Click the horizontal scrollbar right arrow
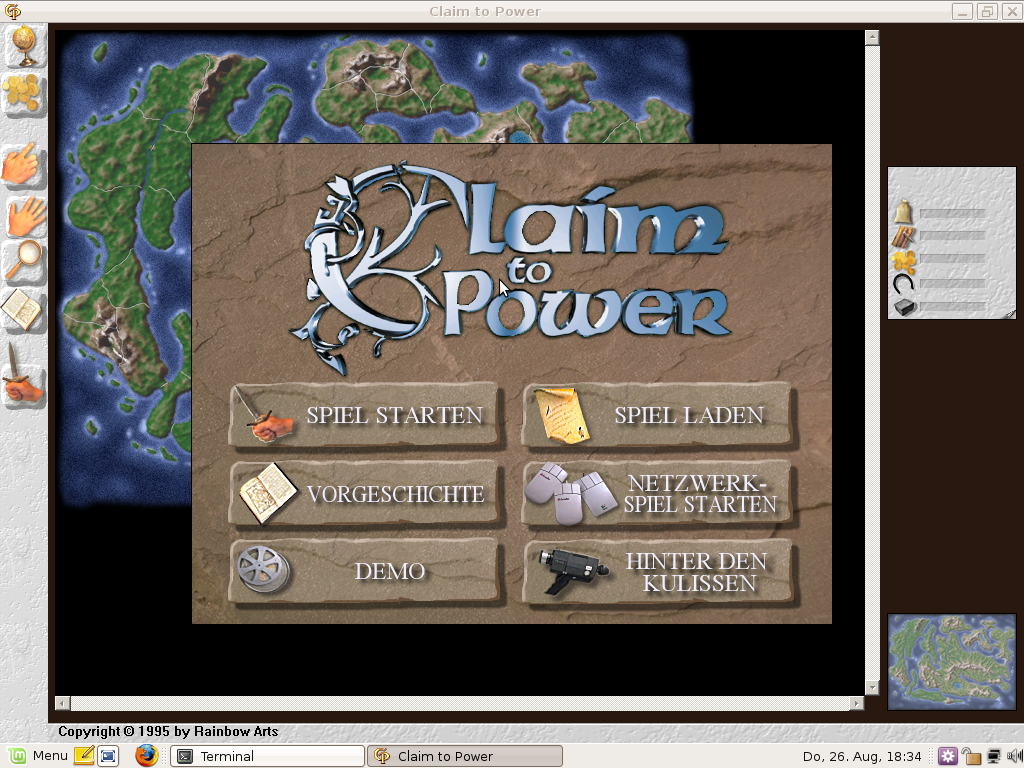The height and width of the screenshot is (768, 1024). click(x=856, y=704)
